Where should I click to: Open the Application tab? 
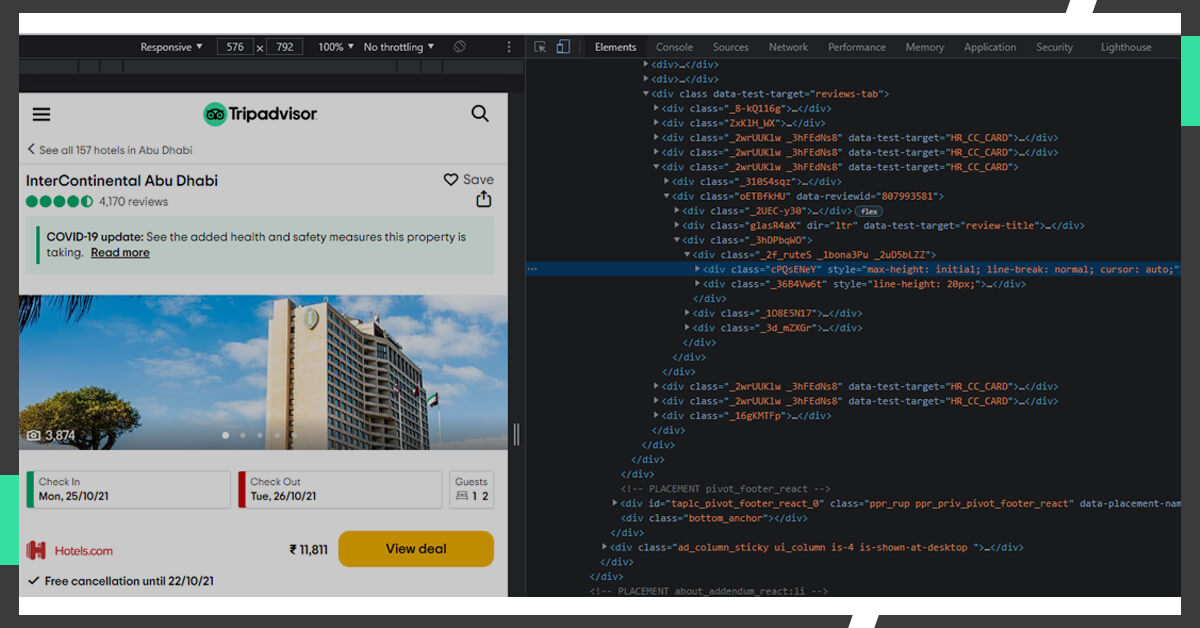pyautogui.click(x=990, y=47)
